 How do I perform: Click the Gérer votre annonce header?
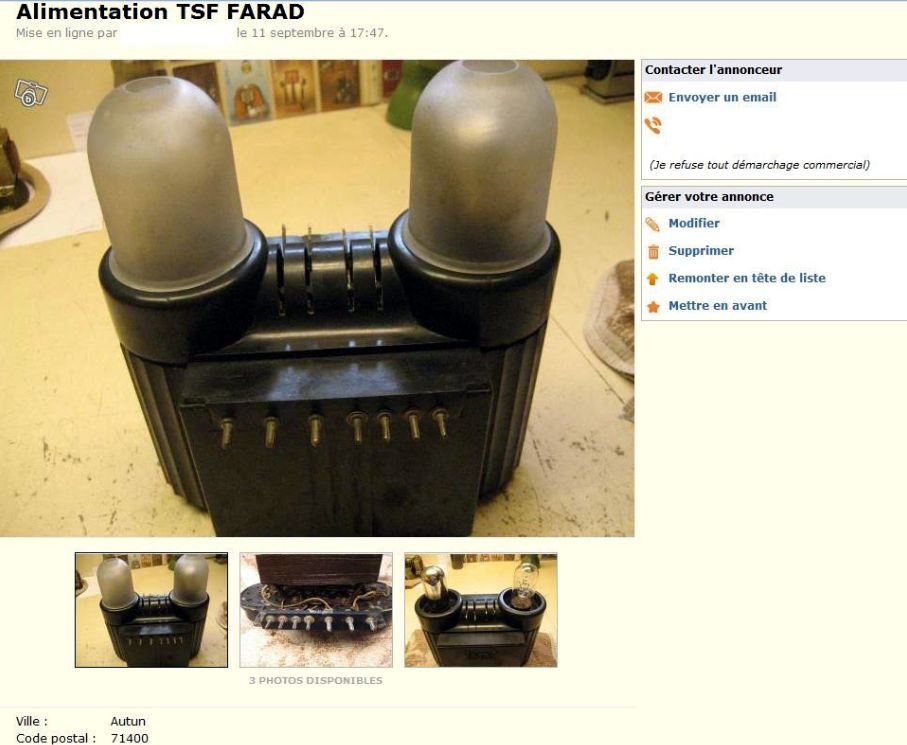(x=709, y=197)
